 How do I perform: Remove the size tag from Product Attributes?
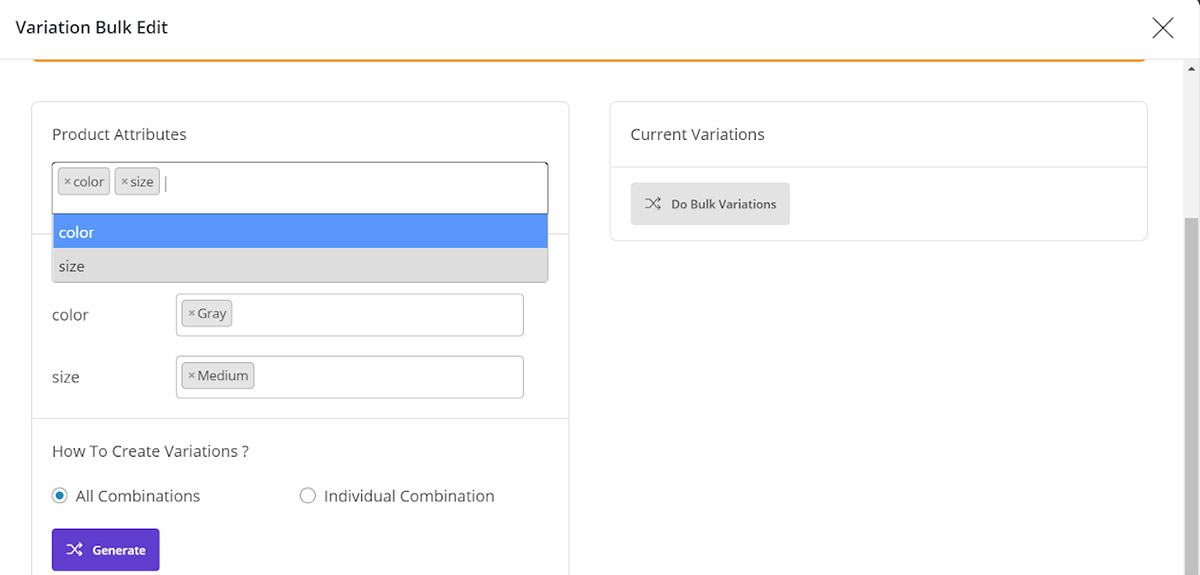[x=124, y=182]
